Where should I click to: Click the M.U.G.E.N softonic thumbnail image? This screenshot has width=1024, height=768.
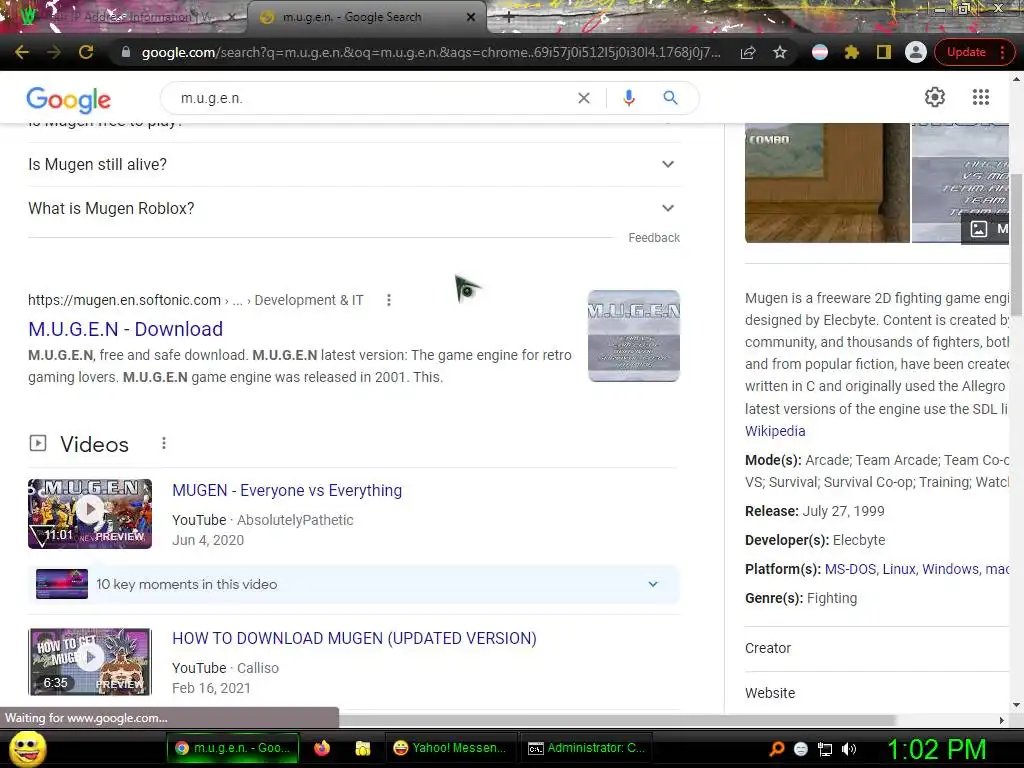tap(633, 336)
